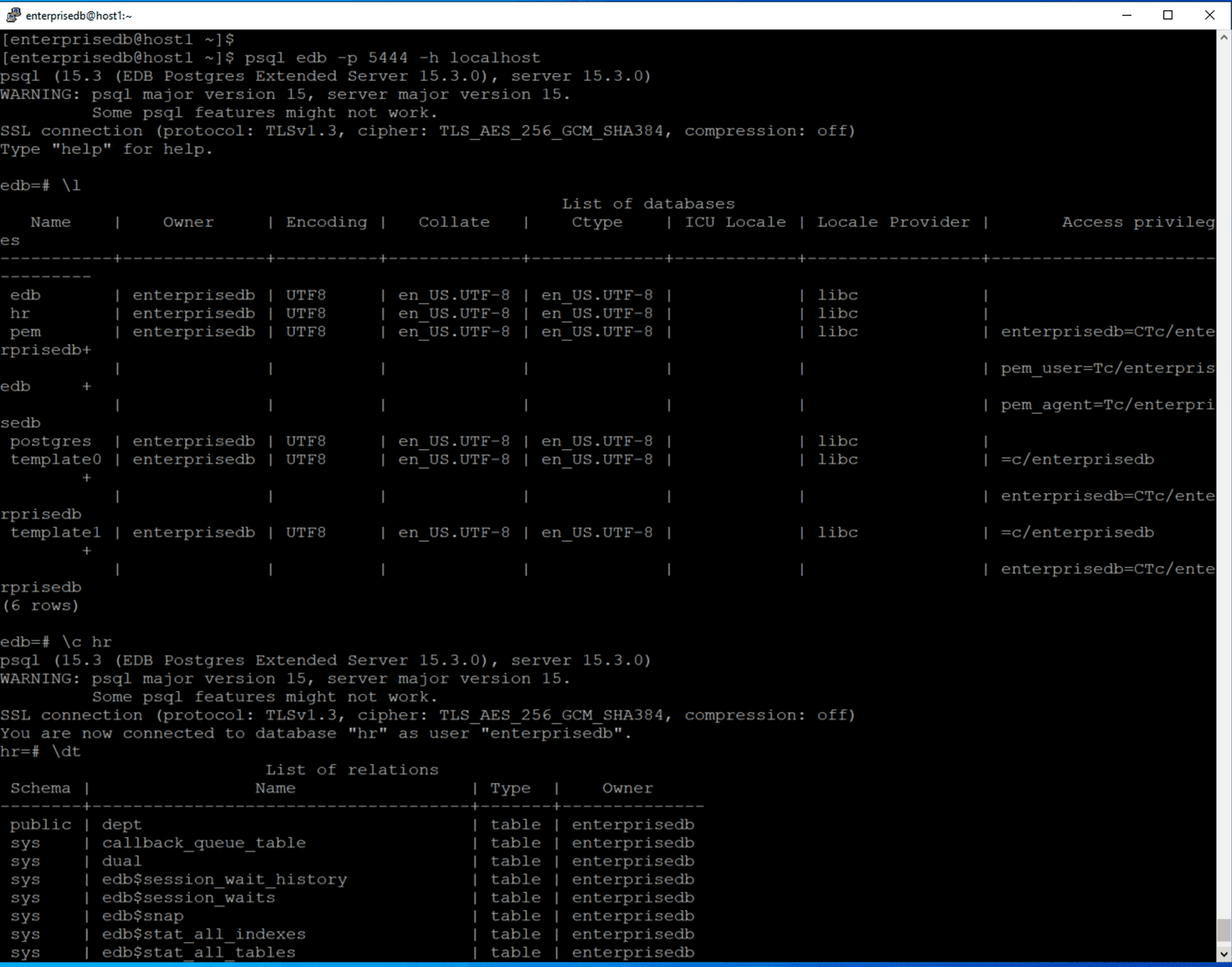Click the close window button
Viewport: 1232px width, 967px height.
pos(1210,14)
